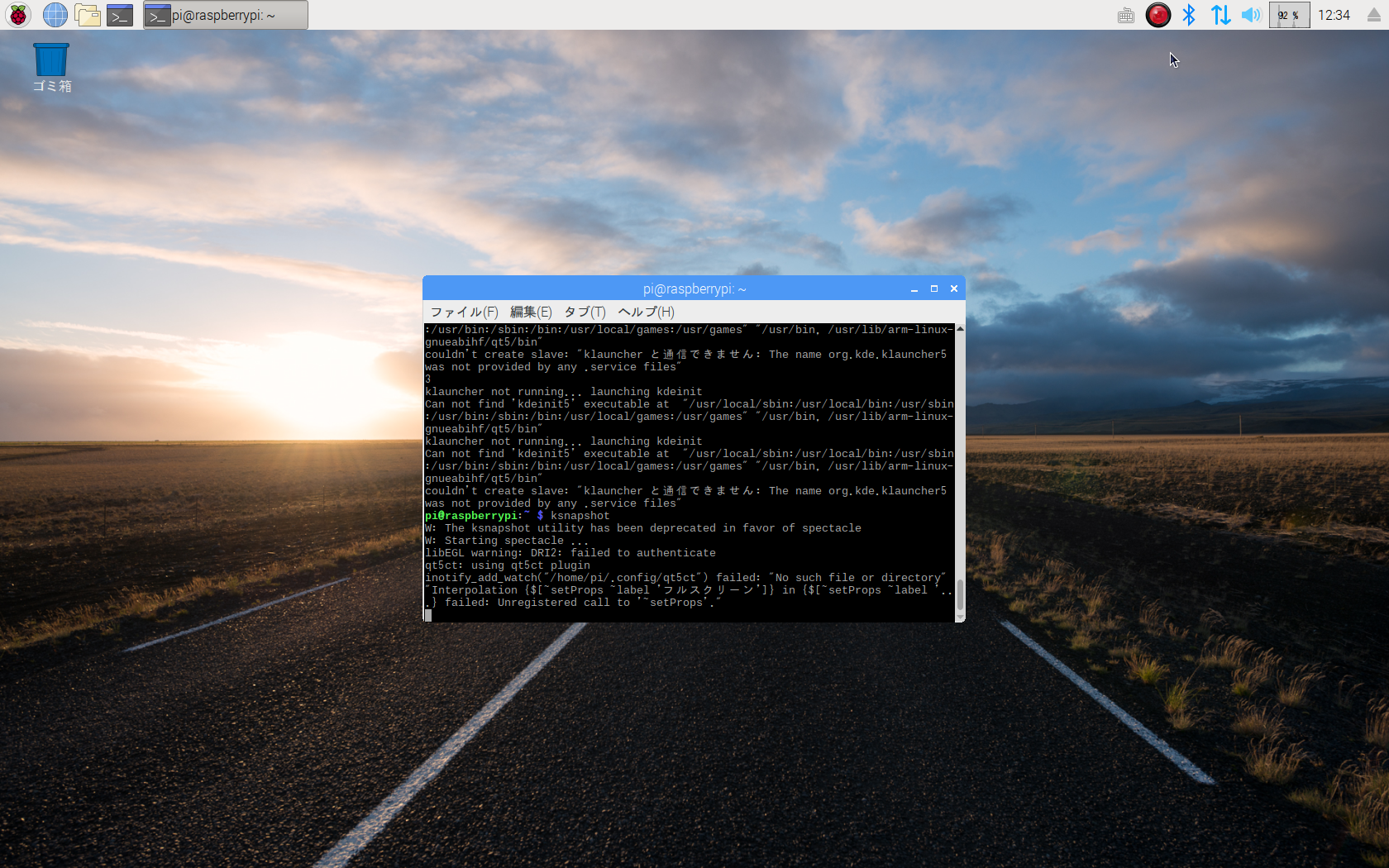Minimize the terminal window
Viewport: 1389px width, 868px height.
(x=914, y=289)
